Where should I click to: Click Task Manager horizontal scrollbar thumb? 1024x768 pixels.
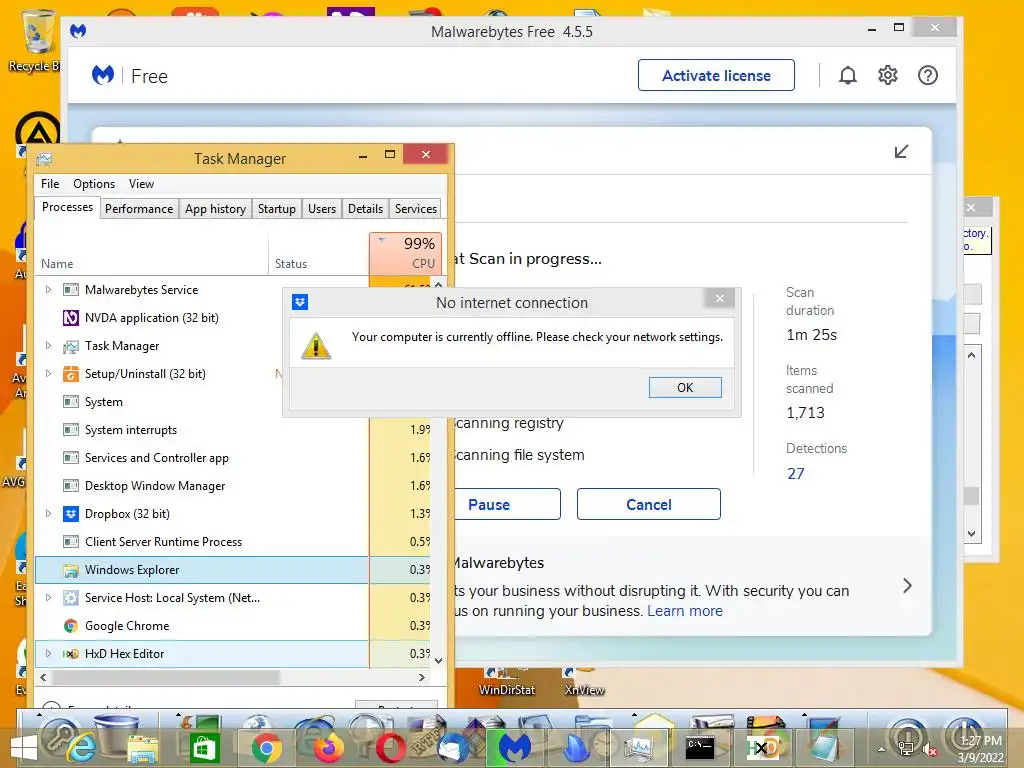[167, 678]
